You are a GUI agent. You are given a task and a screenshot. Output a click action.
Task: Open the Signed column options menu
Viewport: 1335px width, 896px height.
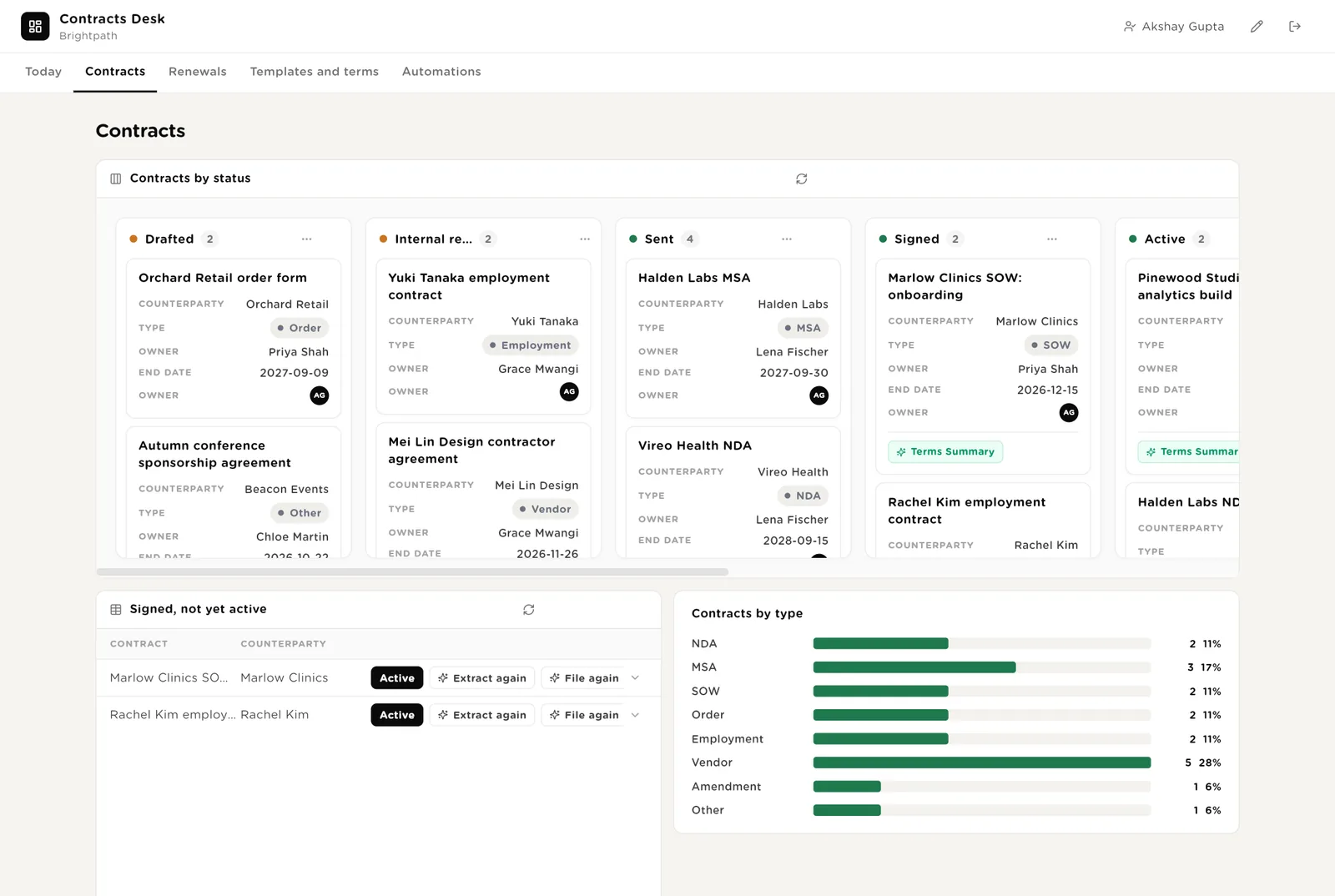(x=1052, y=239)
